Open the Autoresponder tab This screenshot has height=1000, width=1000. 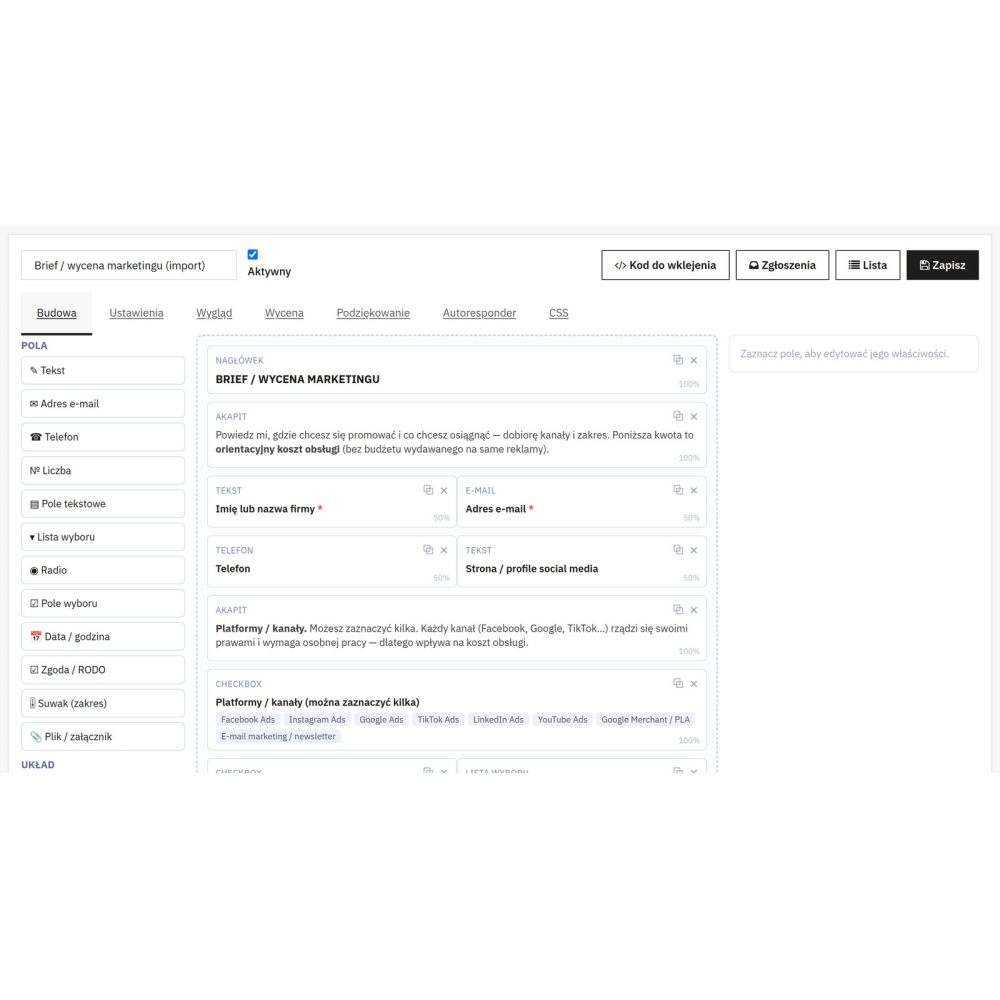[480, 313]
